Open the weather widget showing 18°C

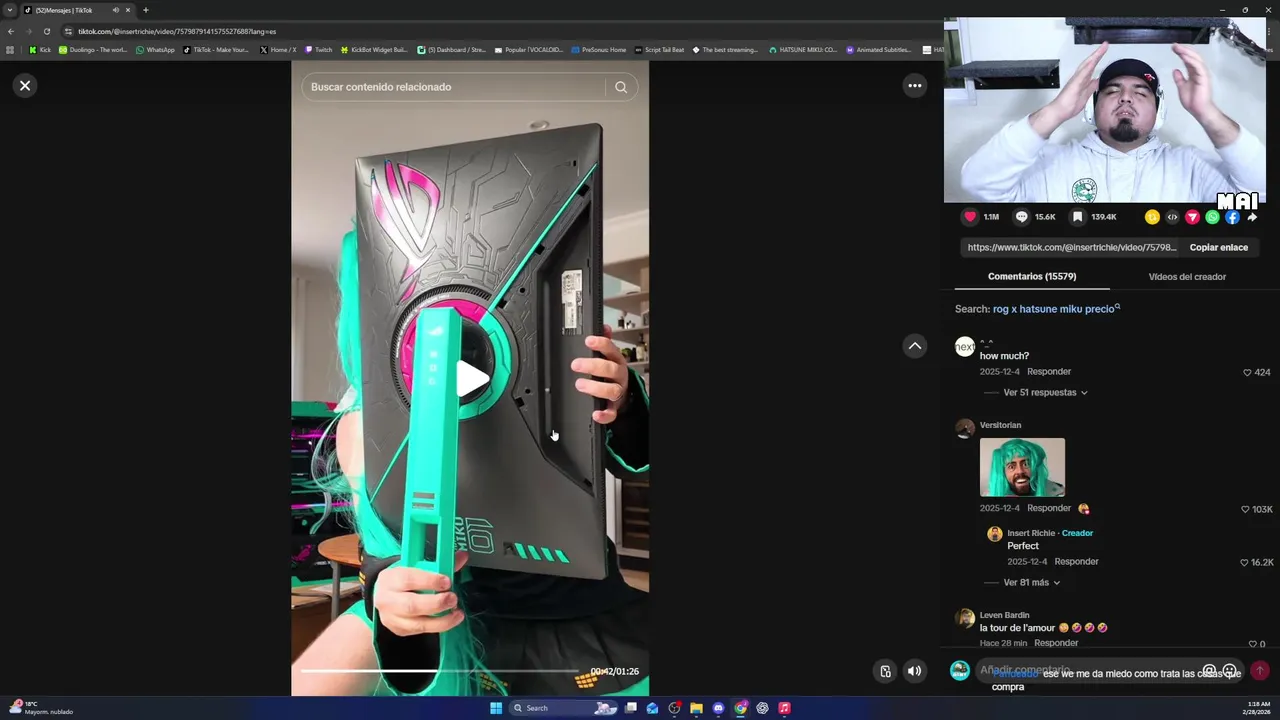[40, 707]
